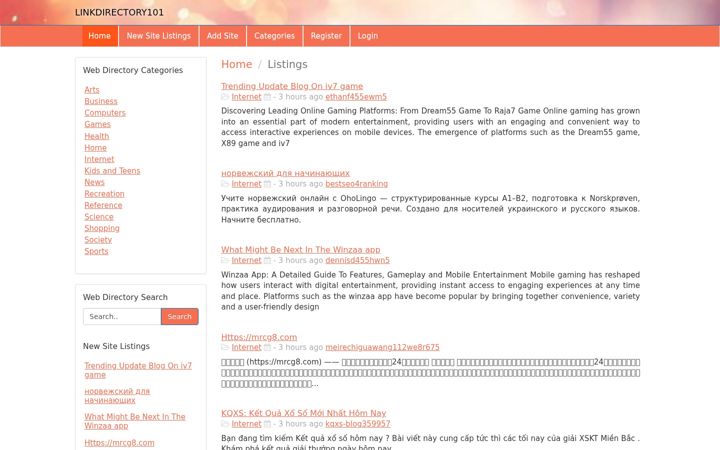Screen dimensions: 720x450
Task: Open the Login menu item
Action: pos(368,36)
